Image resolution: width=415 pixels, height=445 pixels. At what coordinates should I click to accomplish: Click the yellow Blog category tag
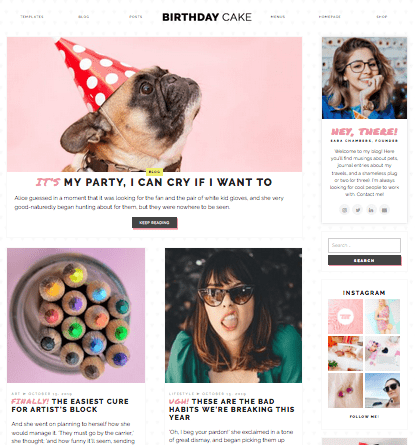click(x=154, y=172)
